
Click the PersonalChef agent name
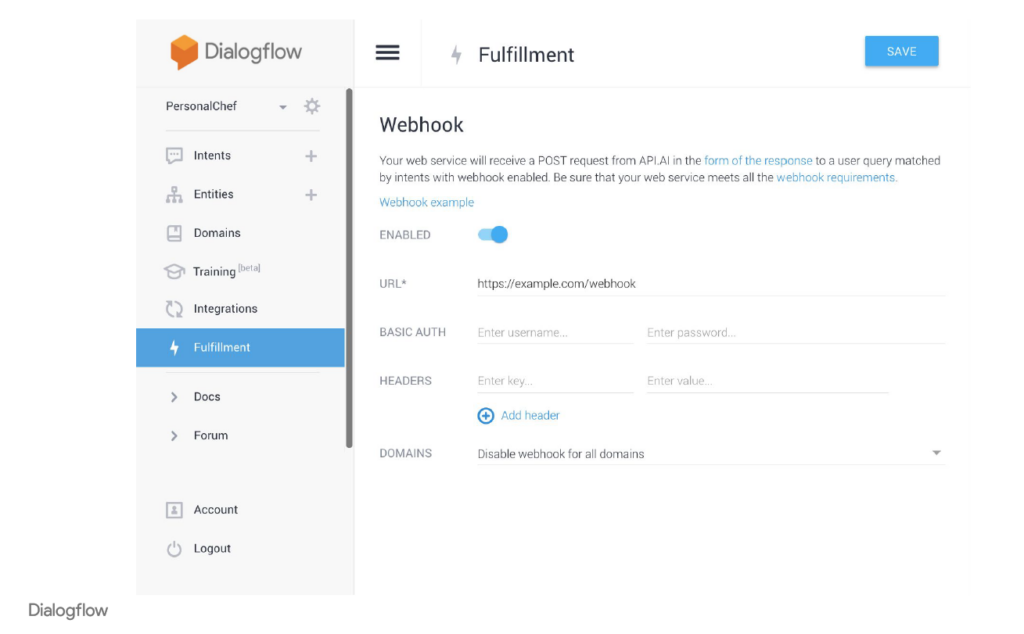pos(201,106)
